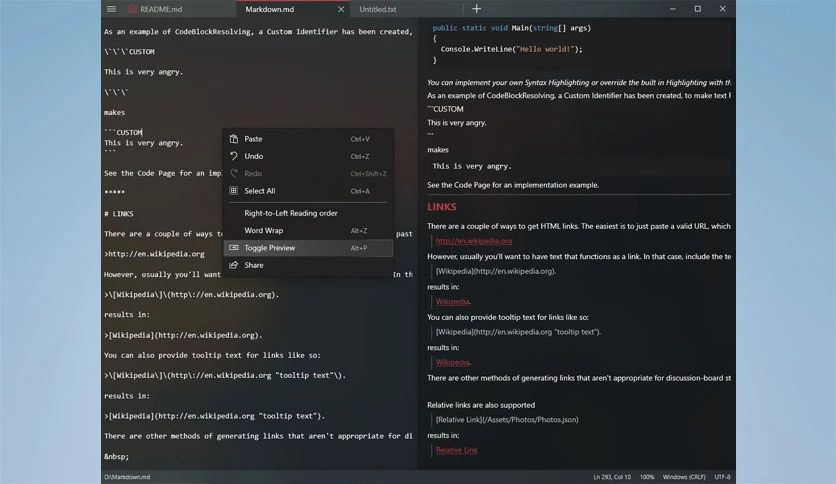Click the README.md tab file icon
The width and height of the screenshot is (836, 484).
[132, 9]
